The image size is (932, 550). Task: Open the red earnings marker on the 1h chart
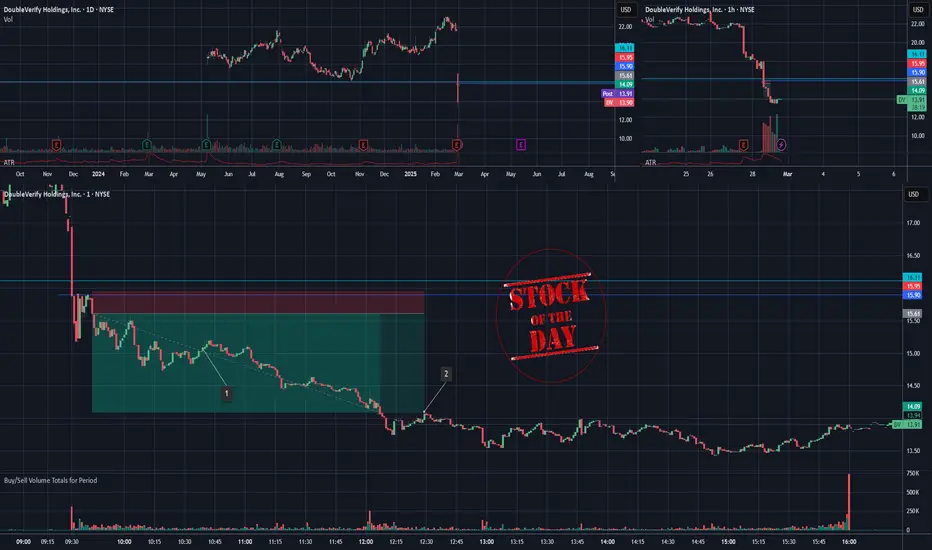pyautogui.click(x=743, y=144)
